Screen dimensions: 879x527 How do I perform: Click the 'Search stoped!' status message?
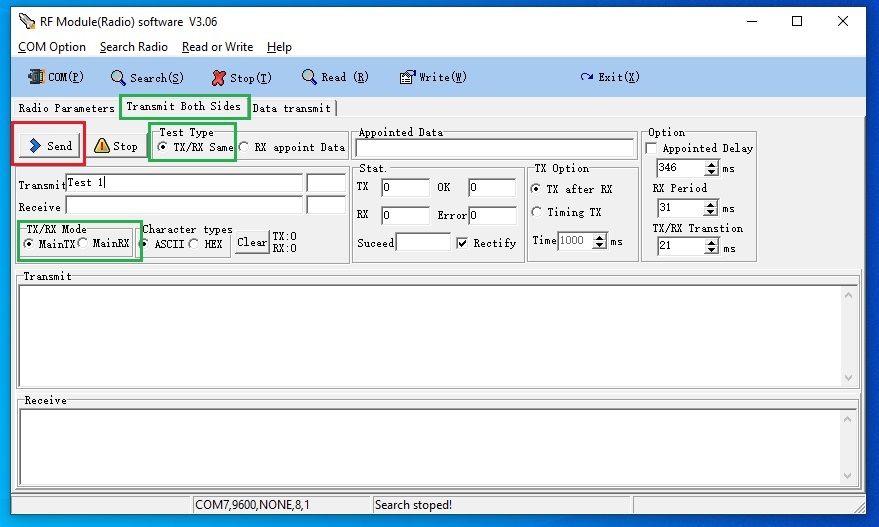coord(413,505)
